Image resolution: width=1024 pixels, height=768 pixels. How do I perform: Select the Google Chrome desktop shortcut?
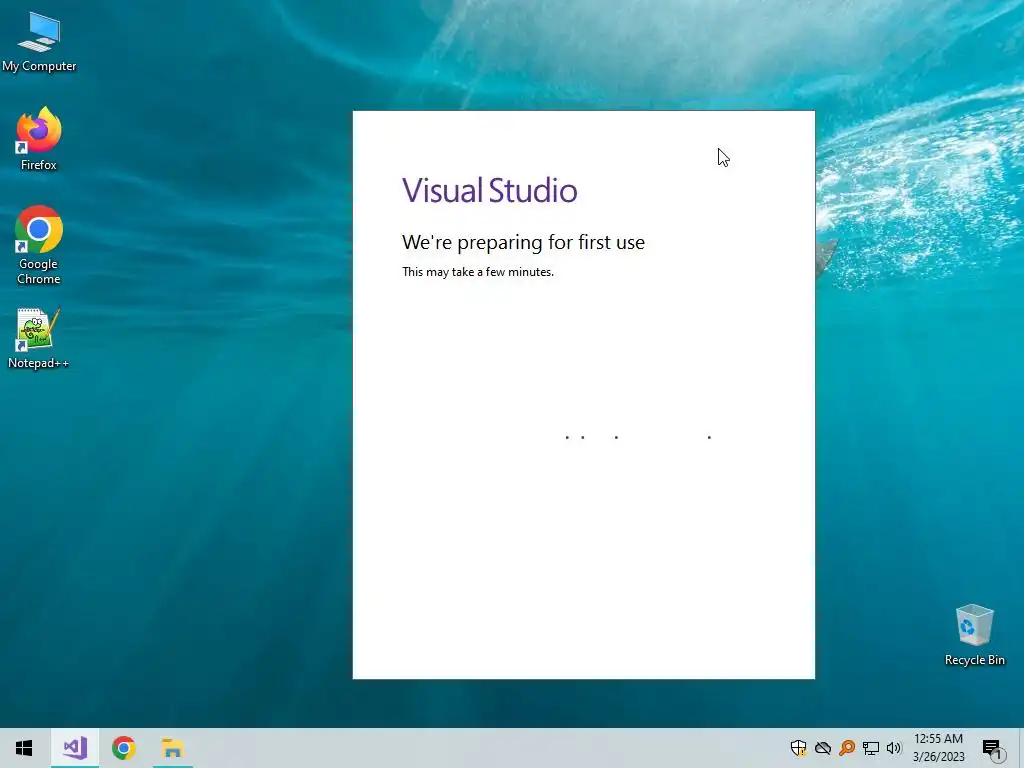39,246
